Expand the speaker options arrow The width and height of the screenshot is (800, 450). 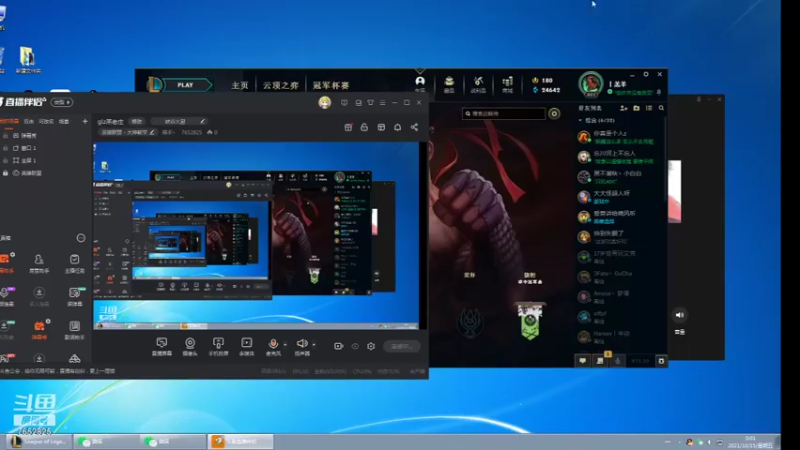coord(314,344)
